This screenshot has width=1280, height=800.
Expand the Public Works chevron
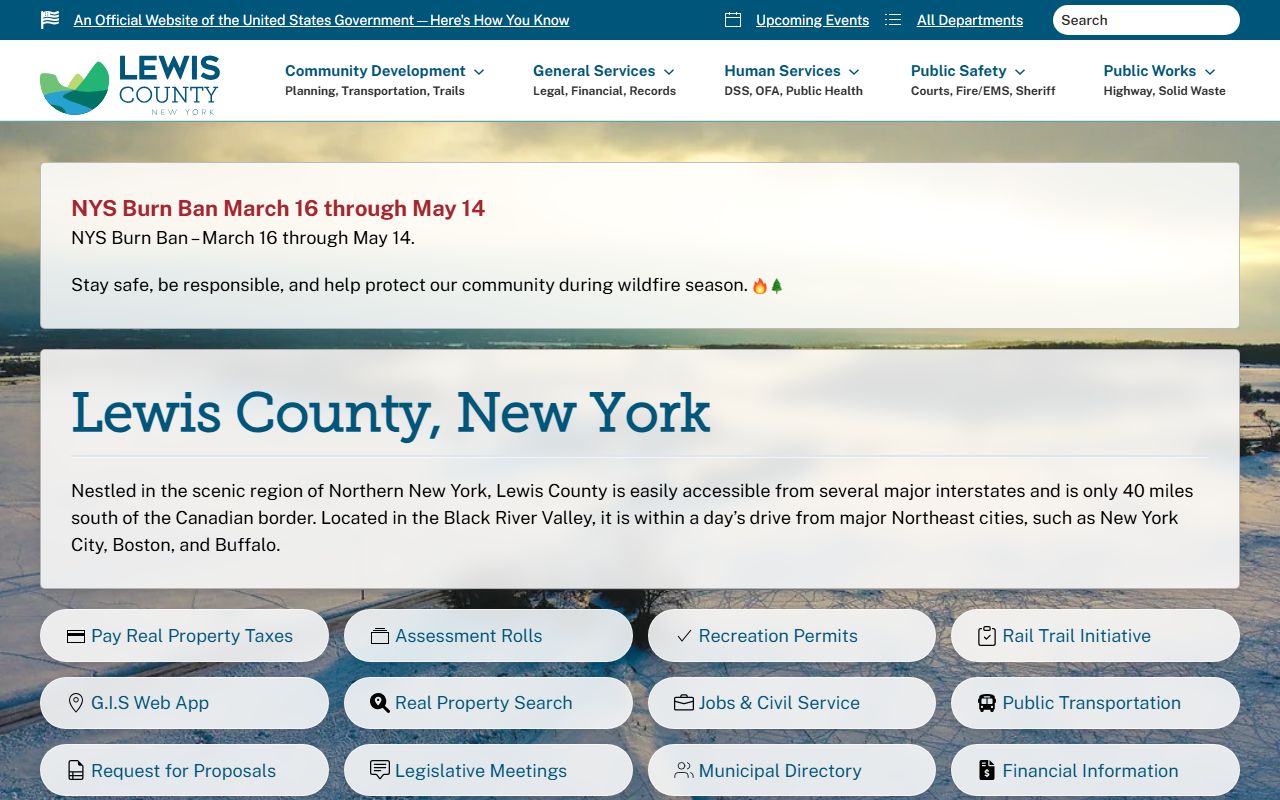tap(1210, 72)
